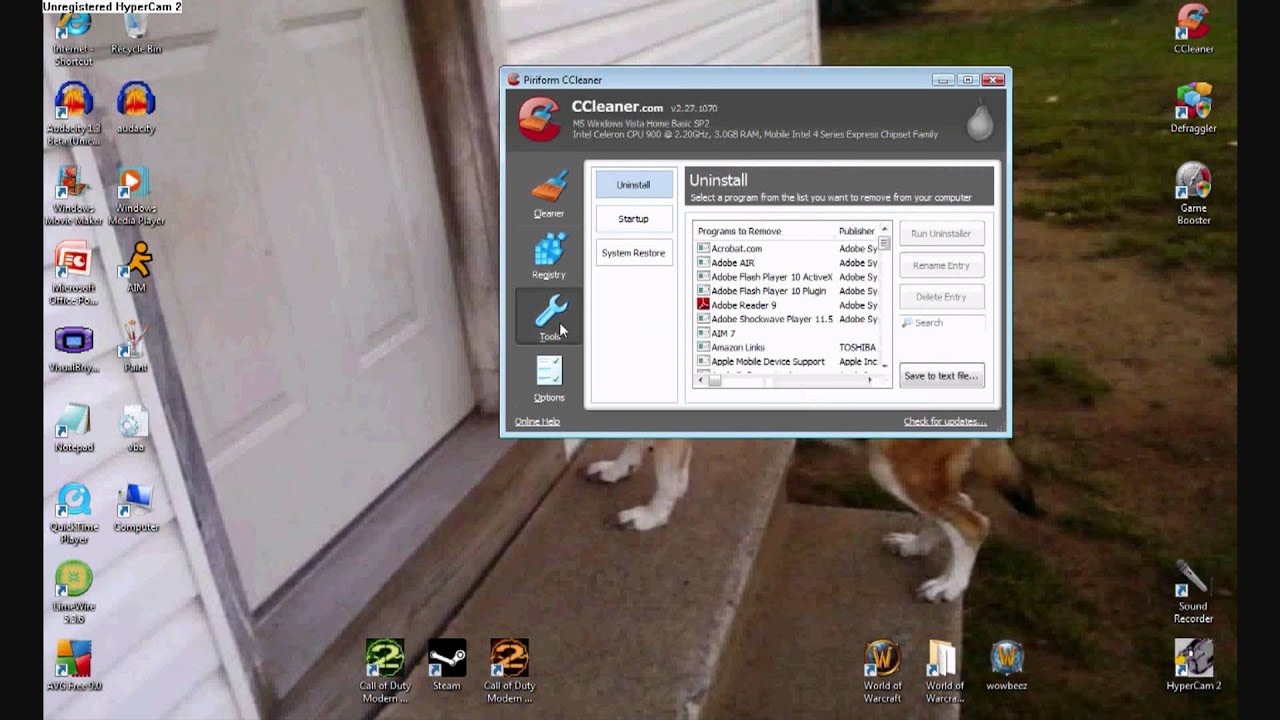Image resolution: width=1280 pixels, height=720 pixels.
Task: Click Save to text file button
Action: point(941,376)
